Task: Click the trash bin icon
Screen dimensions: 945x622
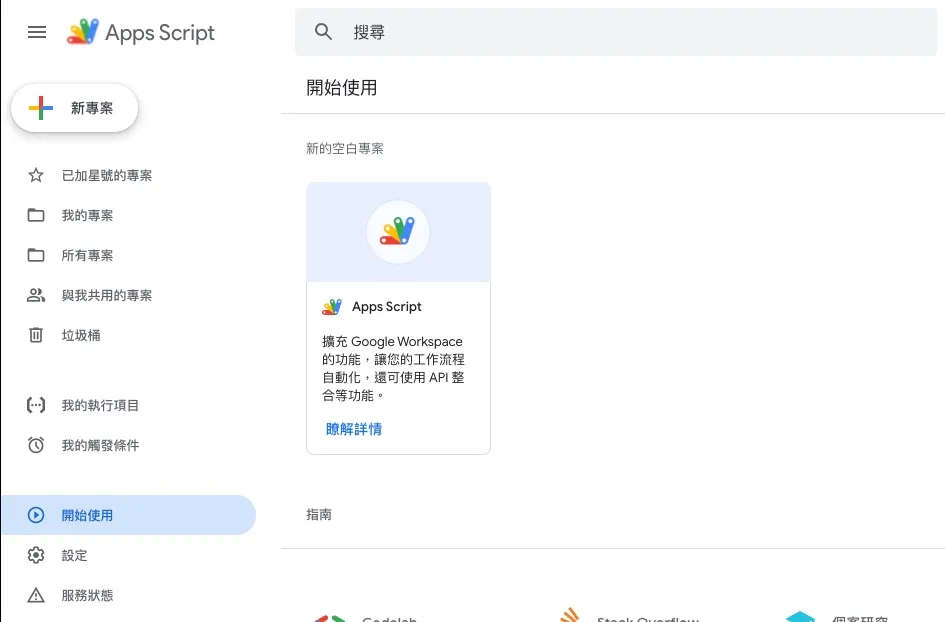Action: click(x=36, y=335)
